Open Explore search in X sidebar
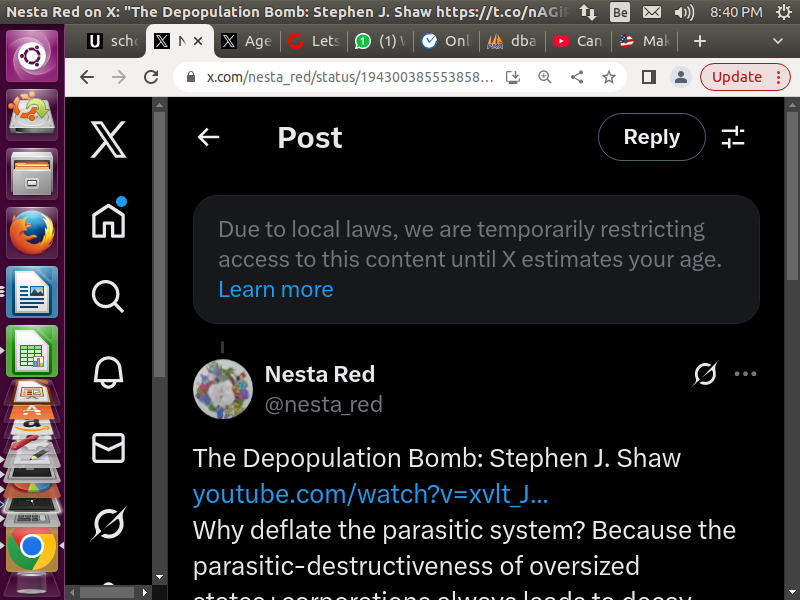This screenshot has height=600, width=800. [x=108, y=296]
